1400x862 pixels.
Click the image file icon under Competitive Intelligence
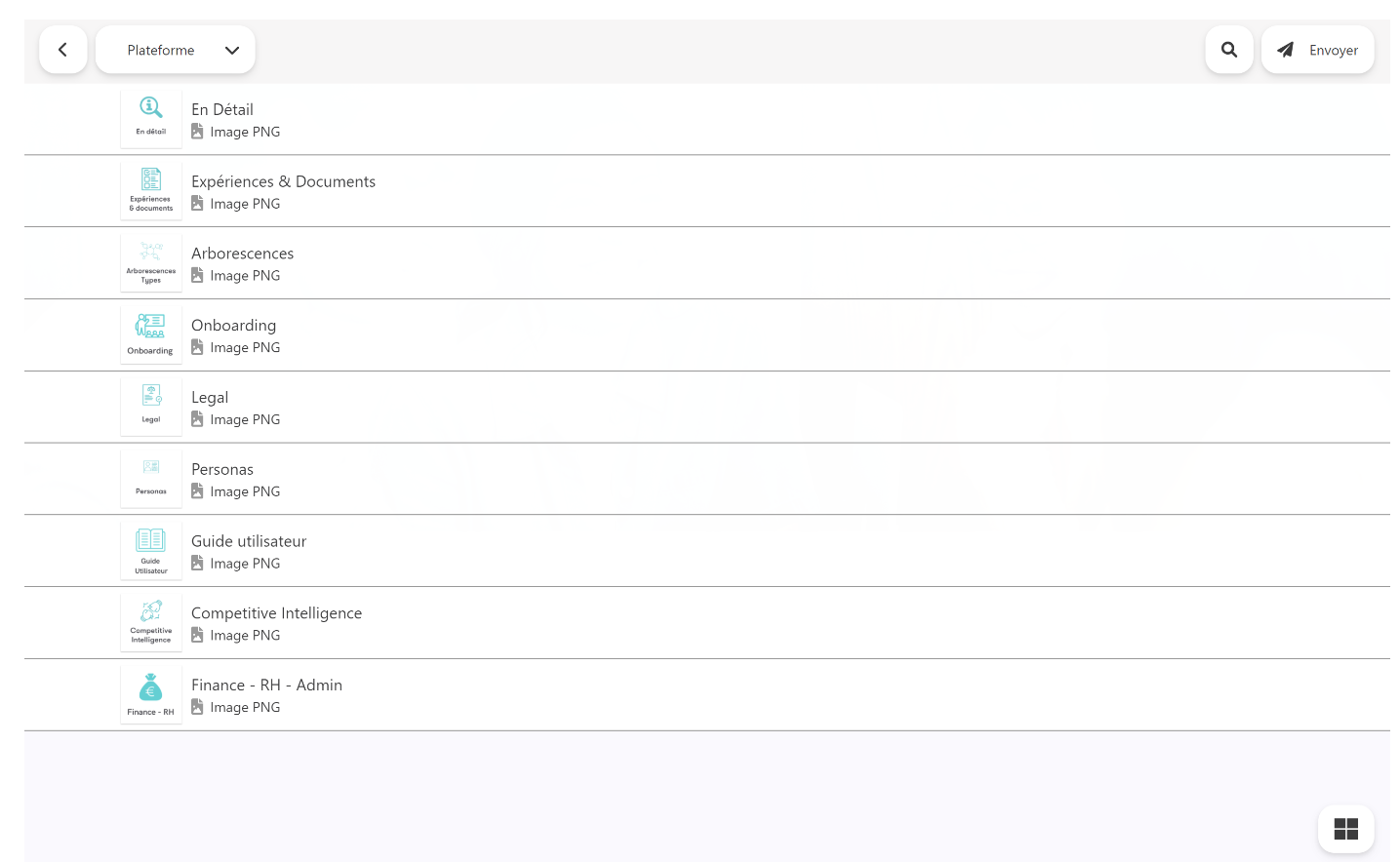coord(197,635)
